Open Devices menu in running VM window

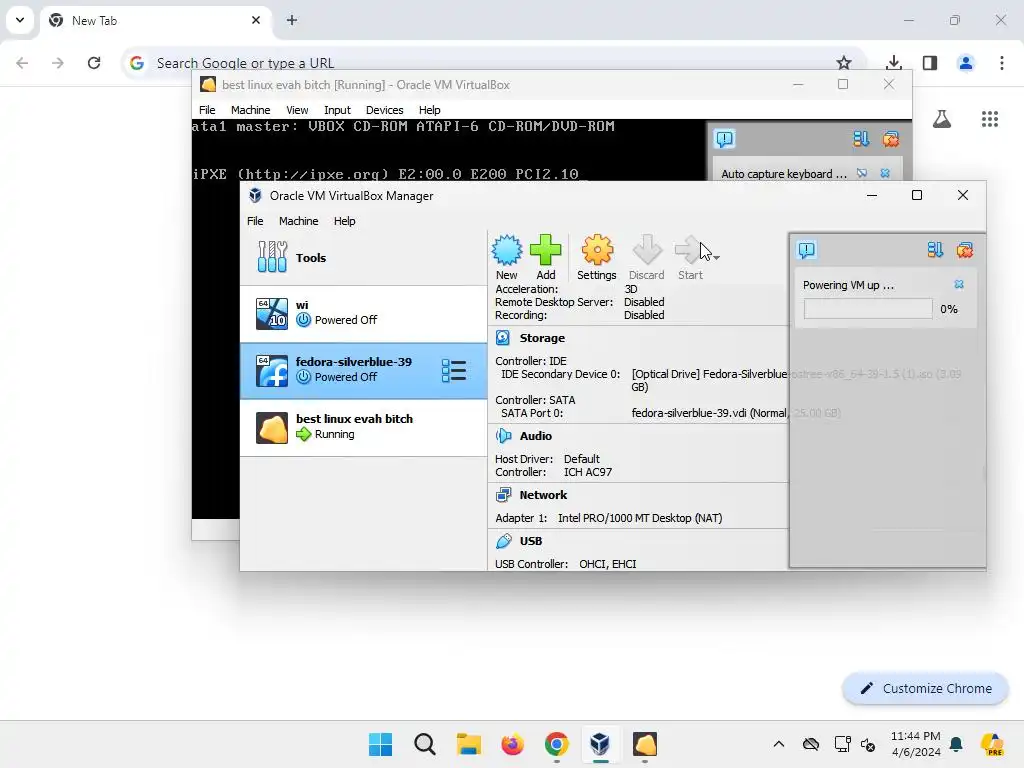(384, 110)
